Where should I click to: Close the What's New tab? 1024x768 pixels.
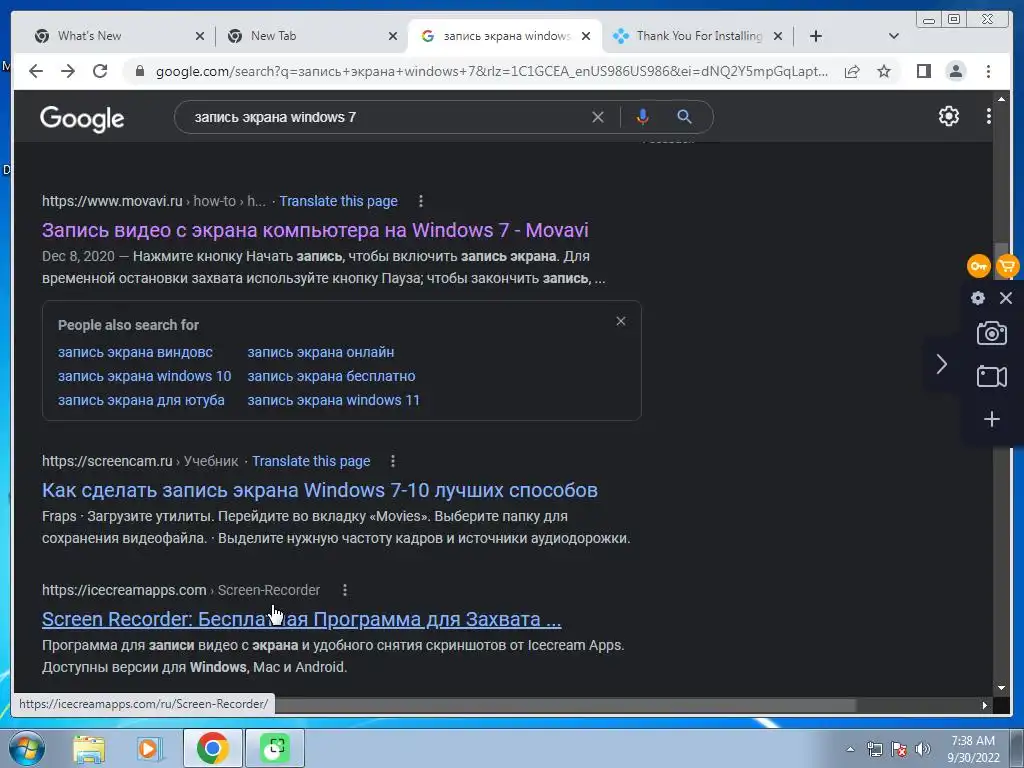[200, 36]
